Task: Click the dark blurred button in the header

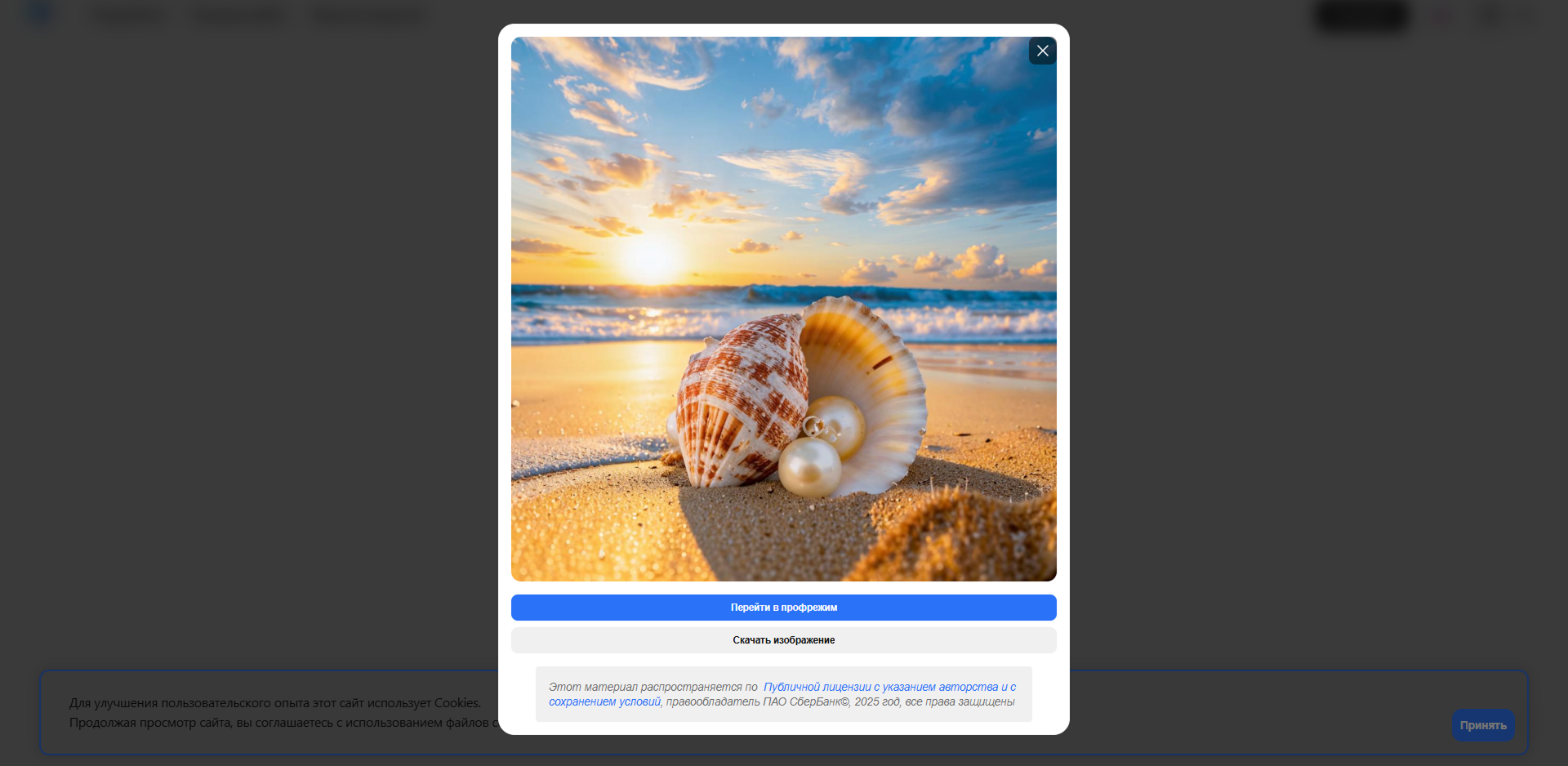Action: coord(1361,16)
